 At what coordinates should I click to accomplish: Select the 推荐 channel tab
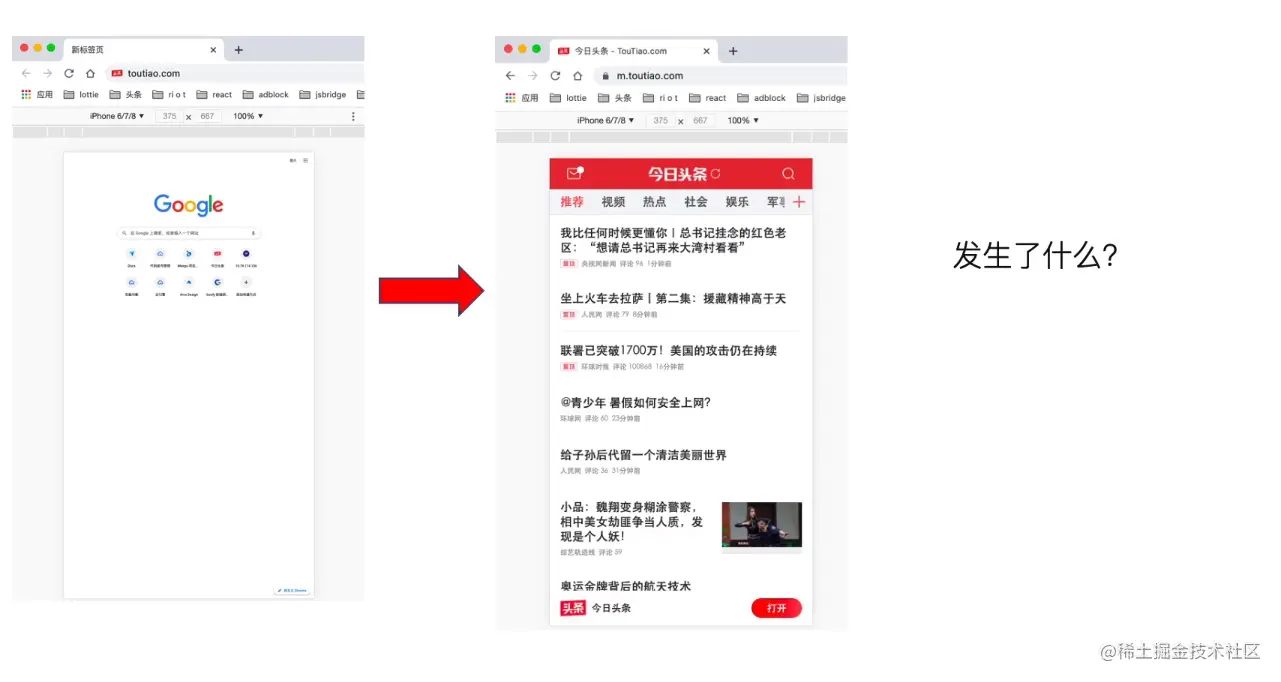pos(572,201)
